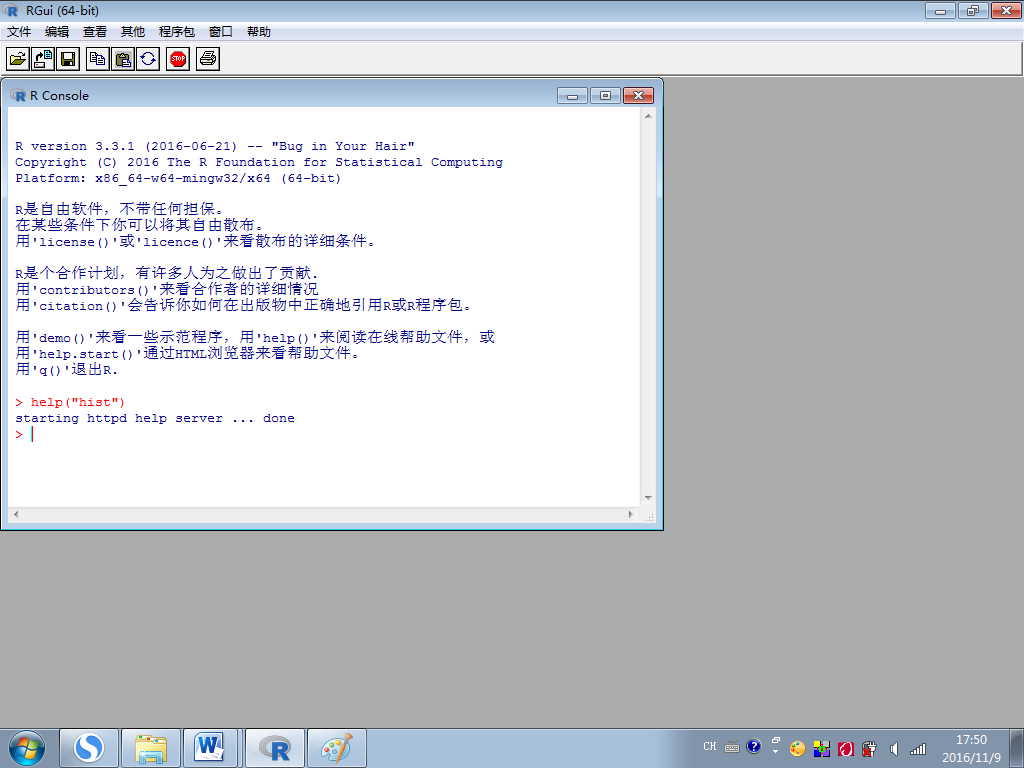Click the print icon in the toolbar
The height and width of the screenshot is (768, 1024).
(x=208, y=59)
